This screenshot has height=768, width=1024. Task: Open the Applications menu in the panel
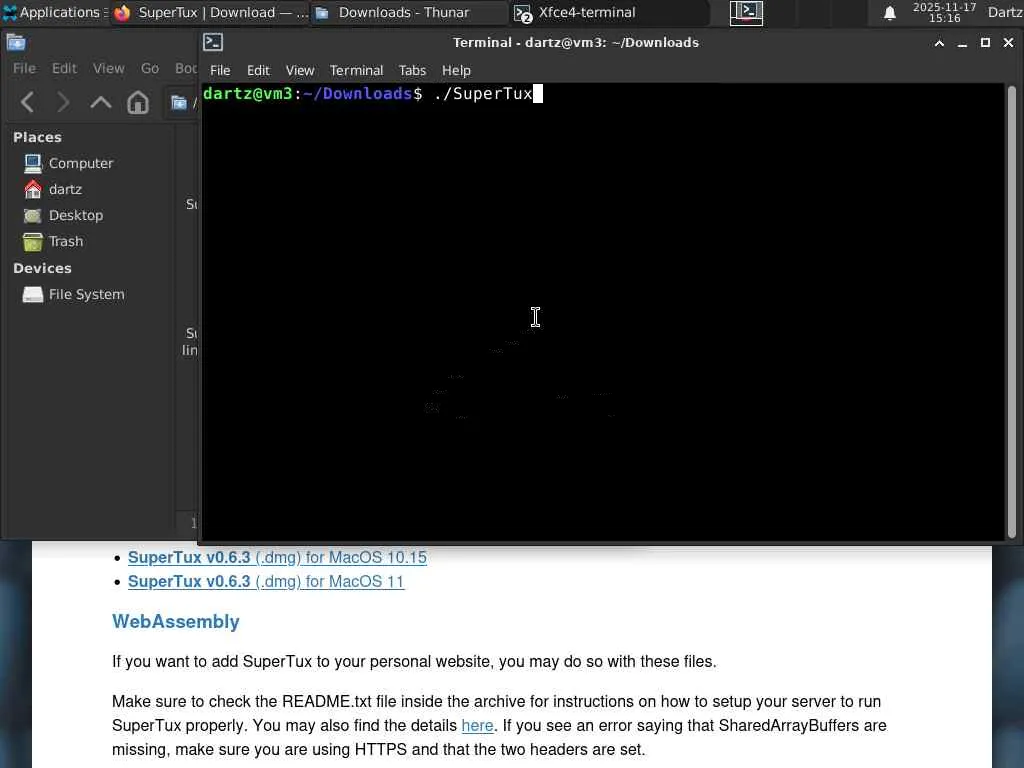54,12
